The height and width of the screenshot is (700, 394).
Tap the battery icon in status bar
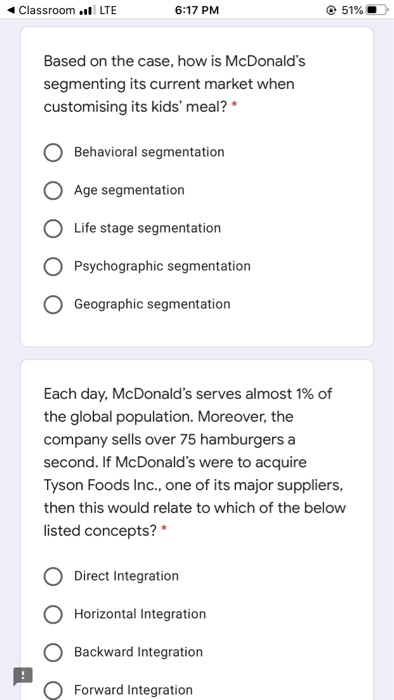click(377, 10)
